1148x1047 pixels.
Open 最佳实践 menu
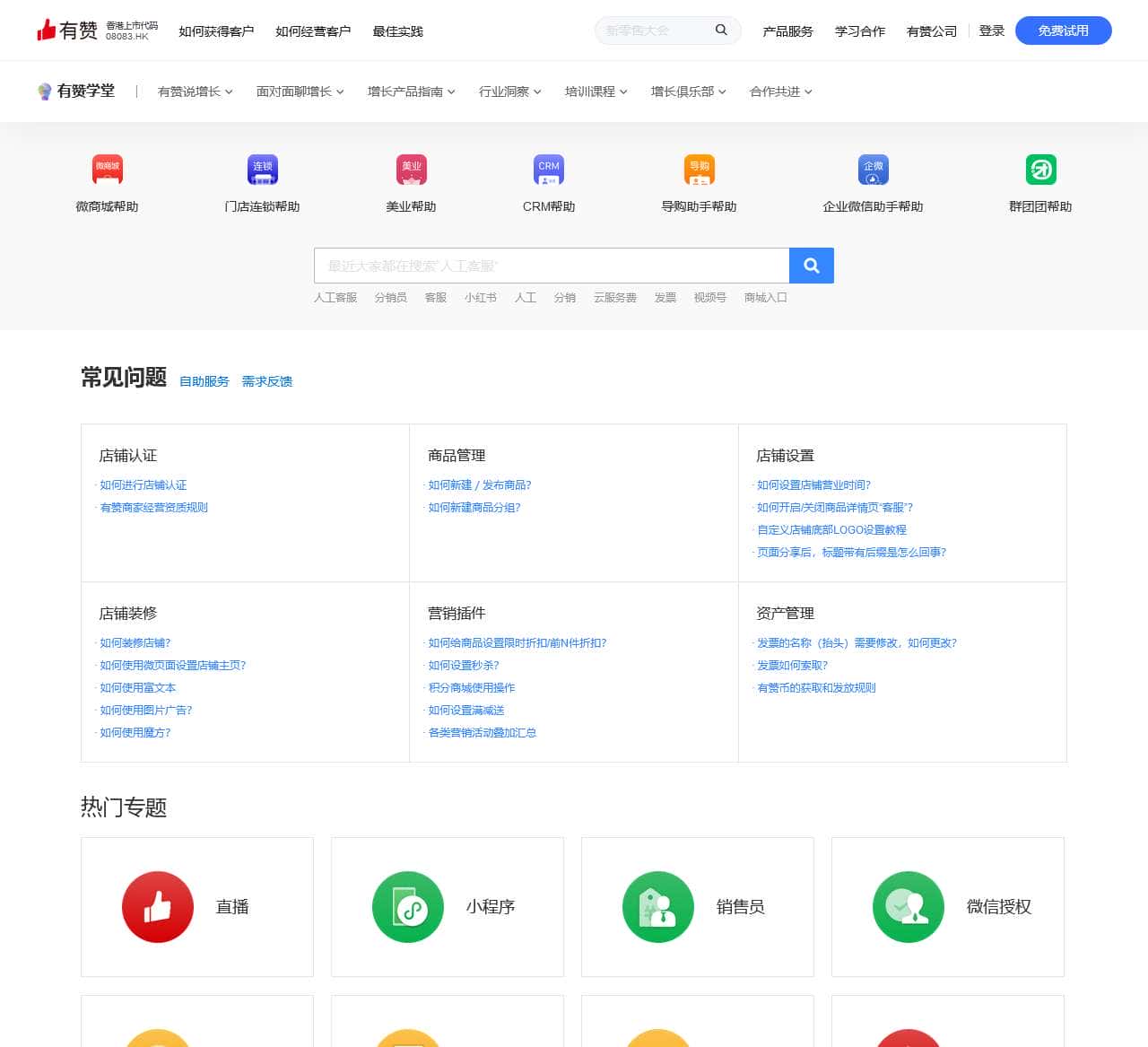(397, 31)
